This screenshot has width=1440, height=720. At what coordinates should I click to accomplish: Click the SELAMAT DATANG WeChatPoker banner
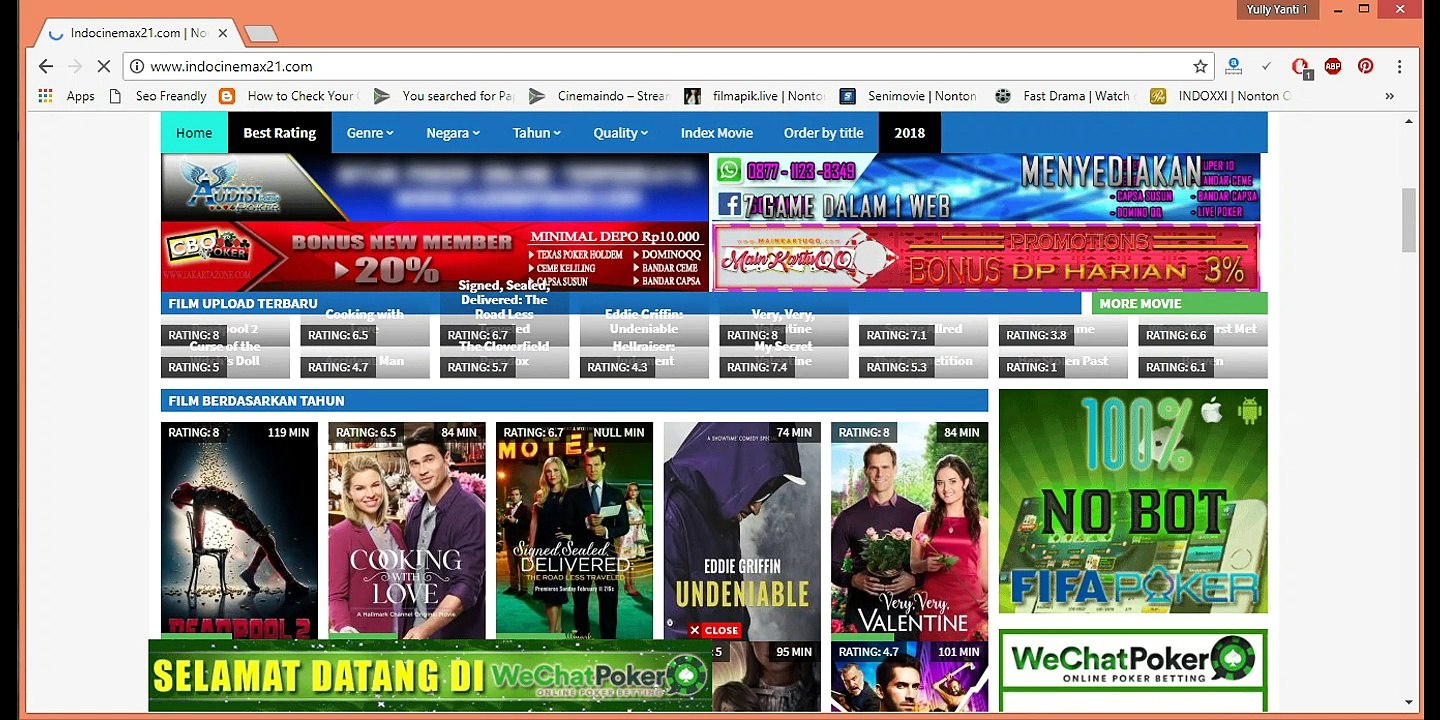point(430,675)
